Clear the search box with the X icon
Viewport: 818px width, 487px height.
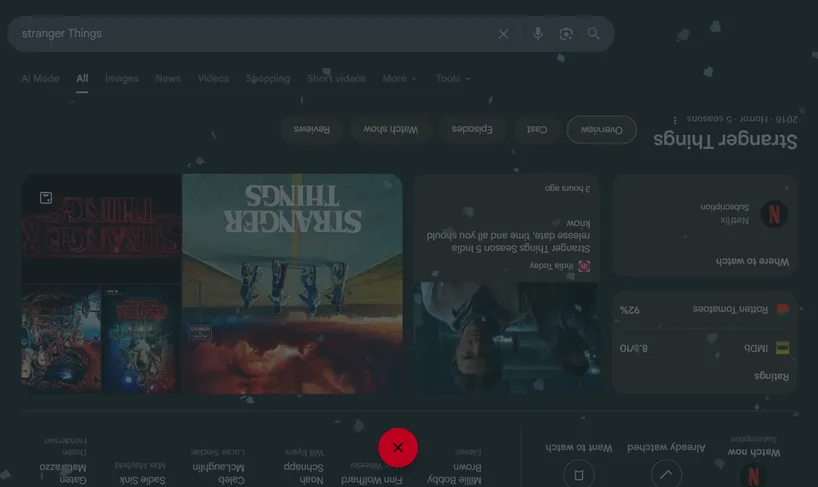tap(503, 34)
